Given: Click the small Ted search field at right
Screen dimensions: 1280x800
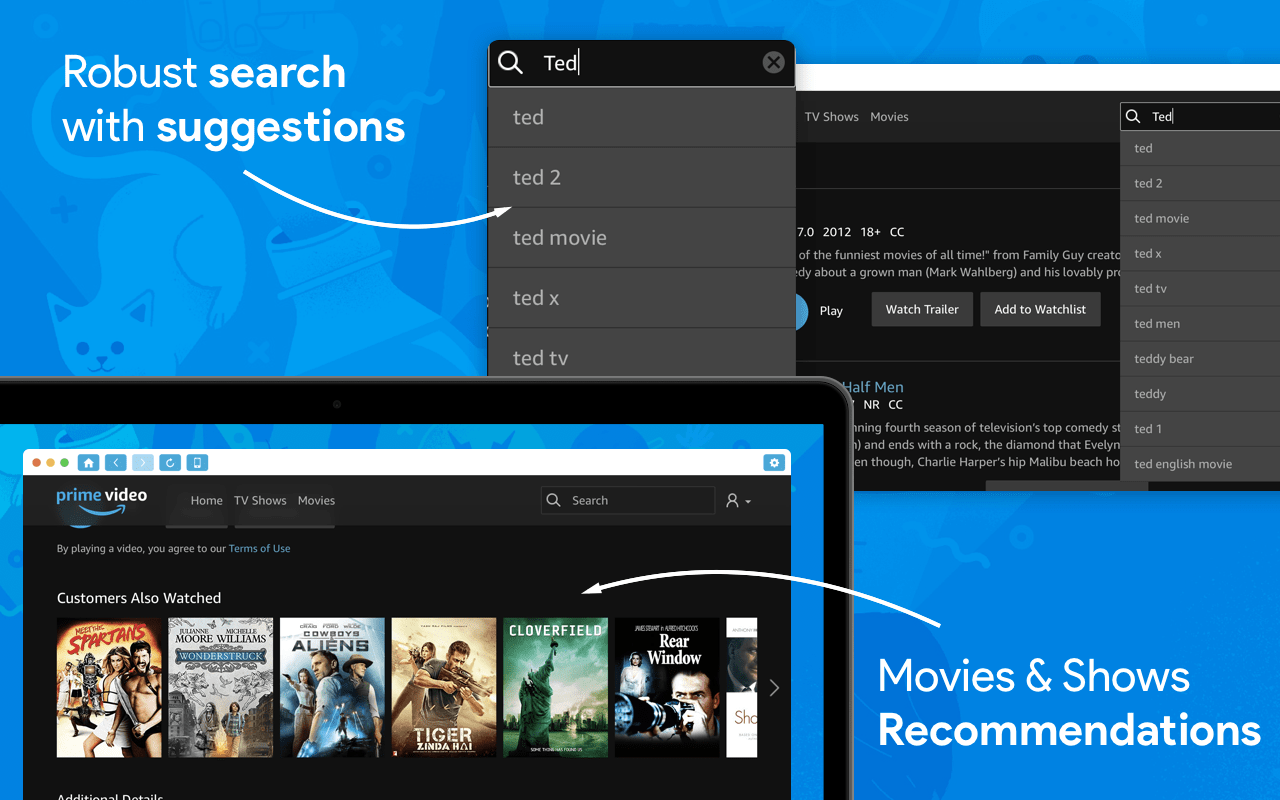Looking at the screenshot, I should click(1200, 116).
